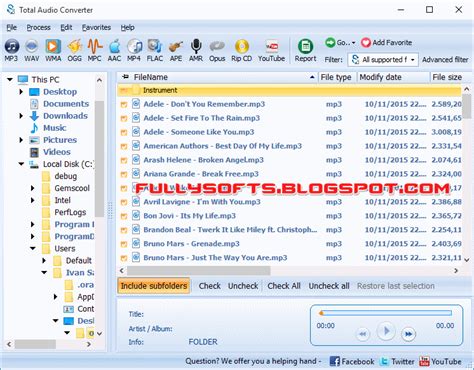Tick checkbox for Bruno Mars - Grenade.mp3
The image size is (474, 370).
(124, 244)
